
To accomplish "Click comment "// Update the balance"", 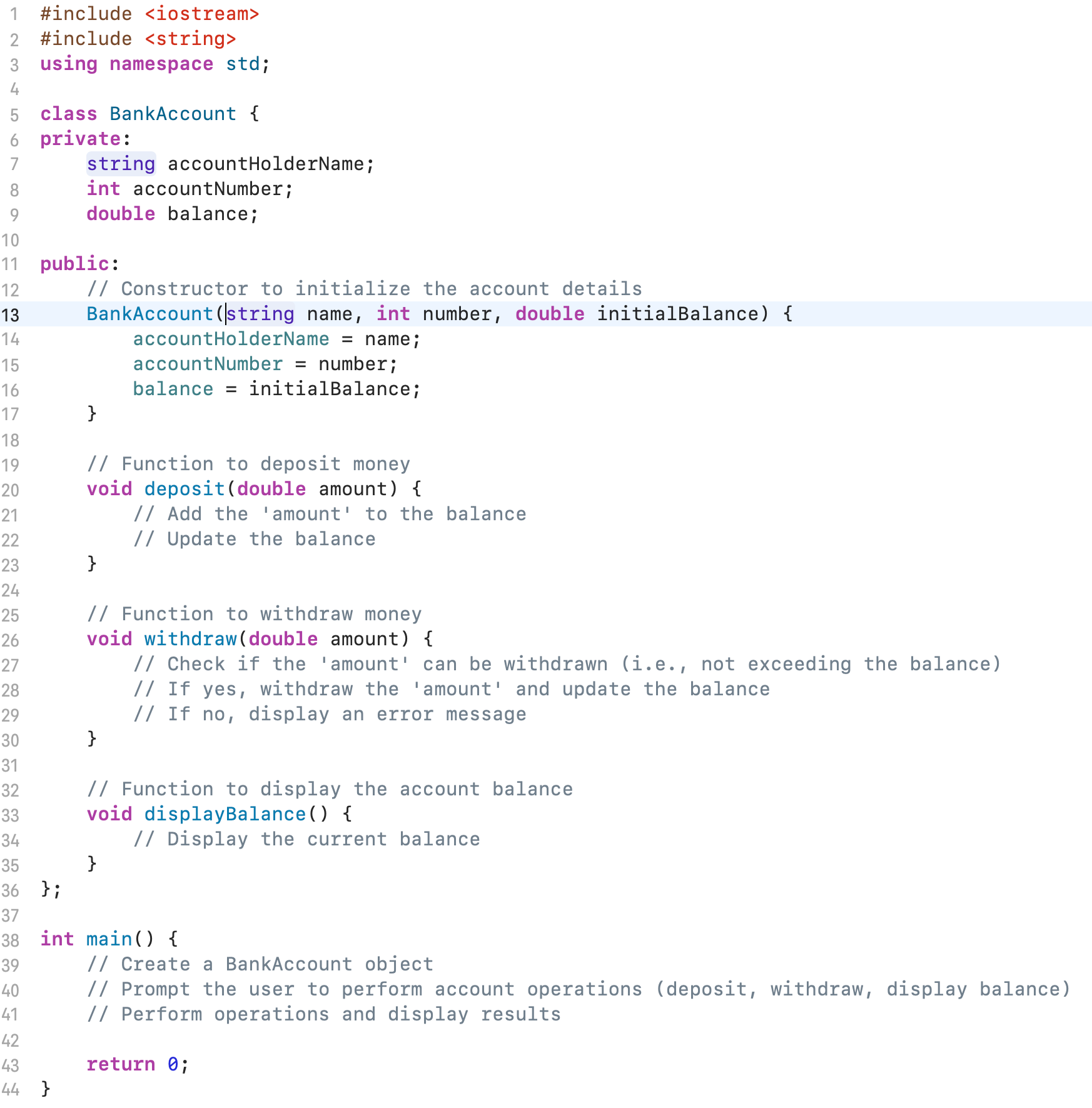I will (x=255, y=539).
